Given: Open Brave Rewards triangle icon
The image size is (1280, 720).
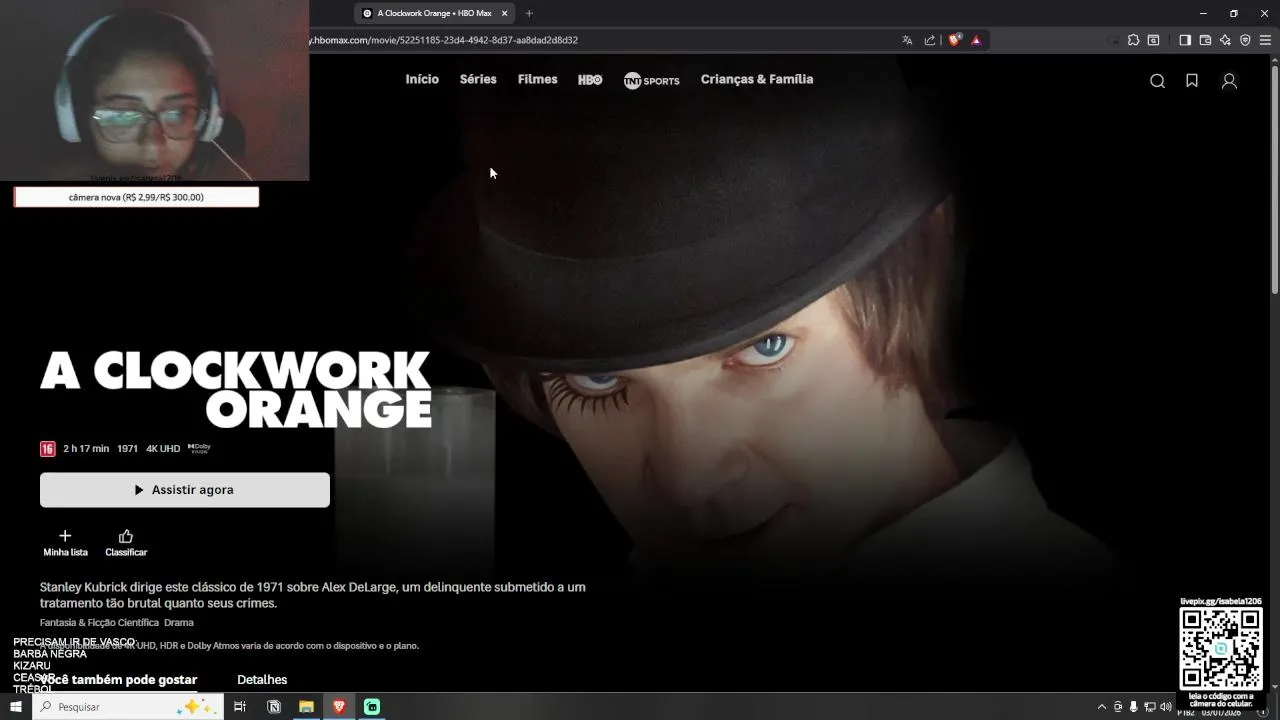Looking at the screenshot, I should point(976,40).
